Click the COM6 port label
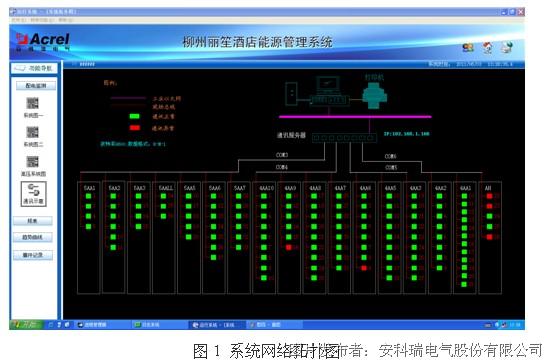Viewport: 552px width, 363px height. click(390, 156)
